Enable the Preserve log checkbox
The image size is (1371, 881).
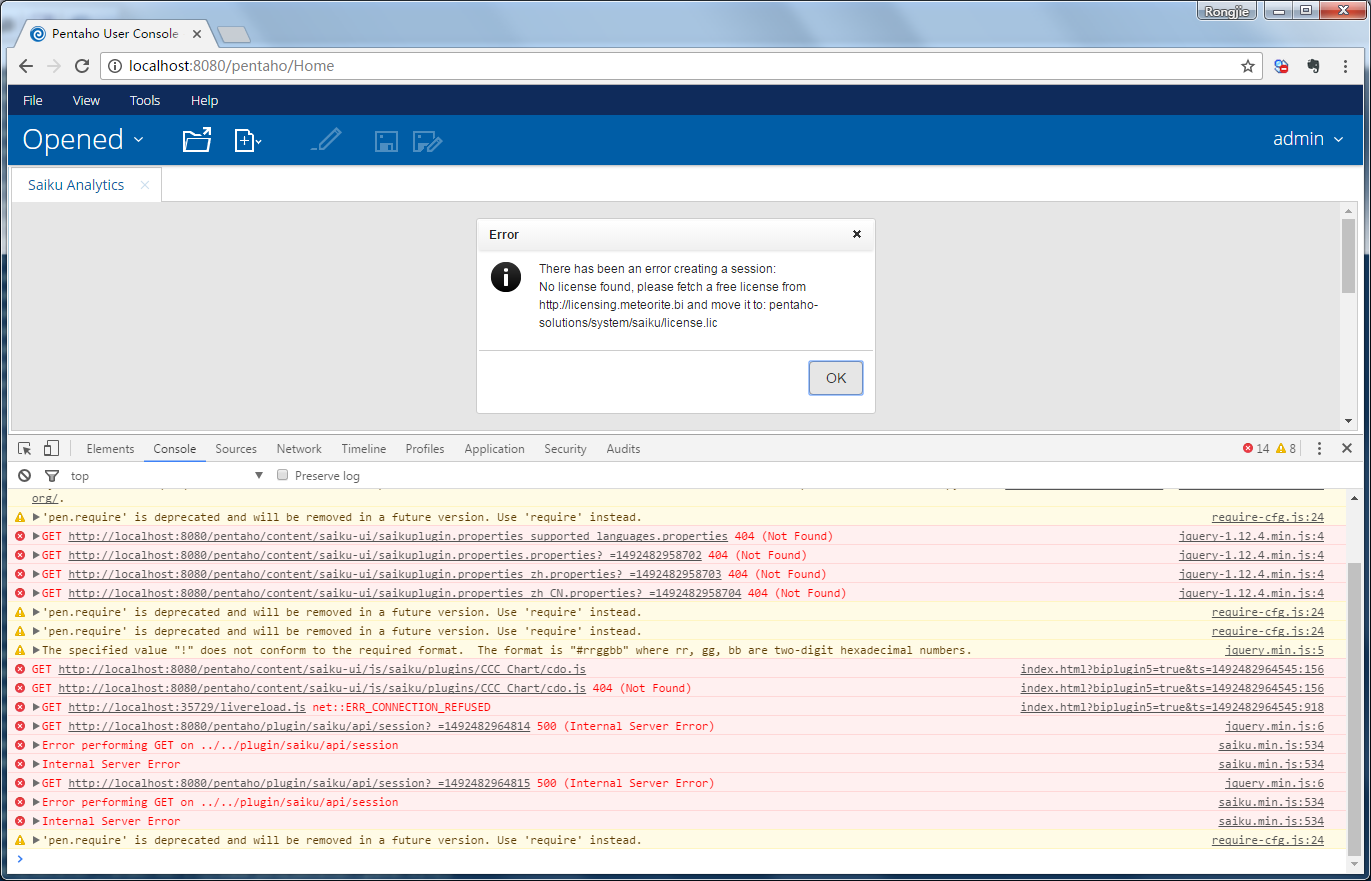[x=283, y=476]
